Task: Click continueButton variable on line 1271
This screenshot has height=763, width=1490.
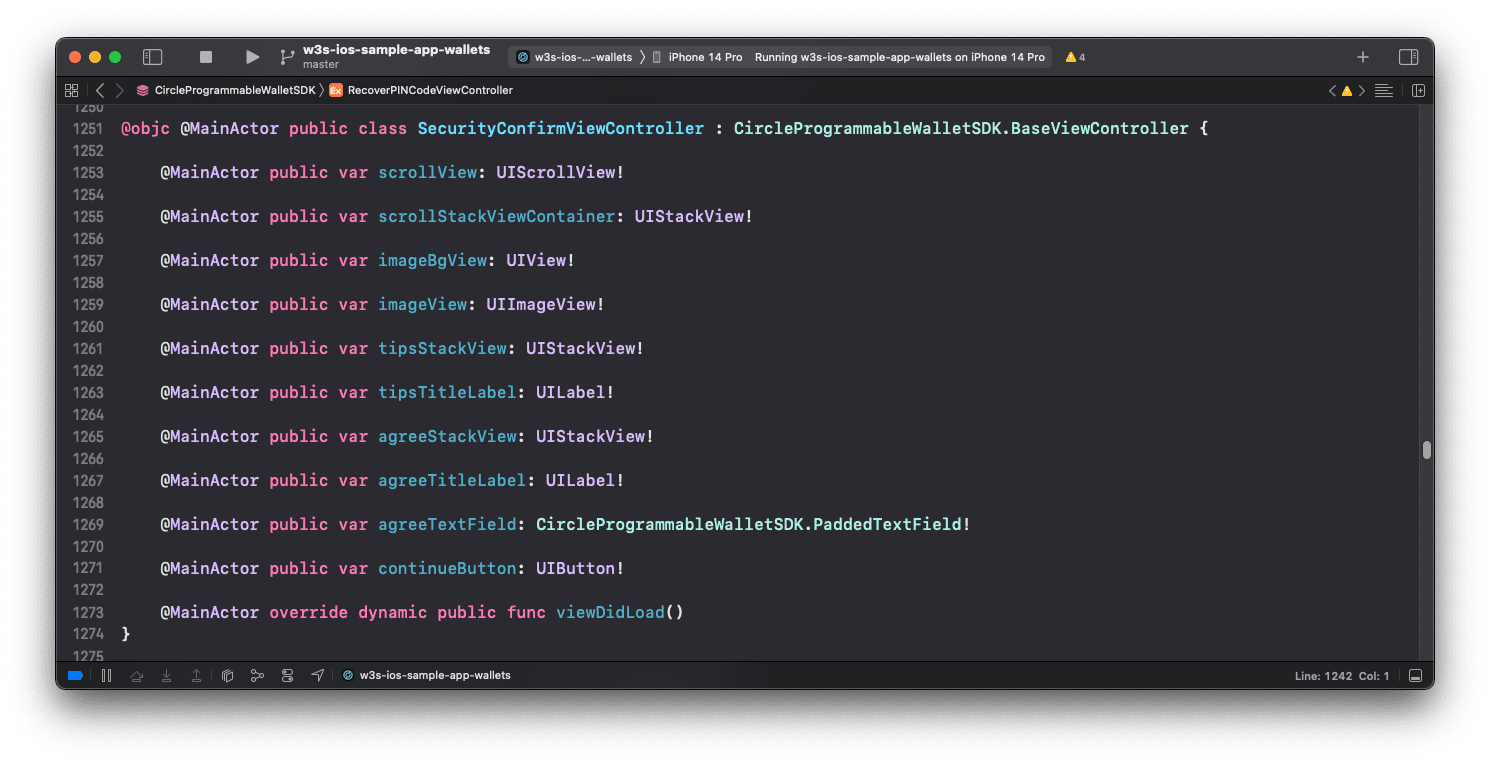Action: pyautogui.click(x=447, y=569)
